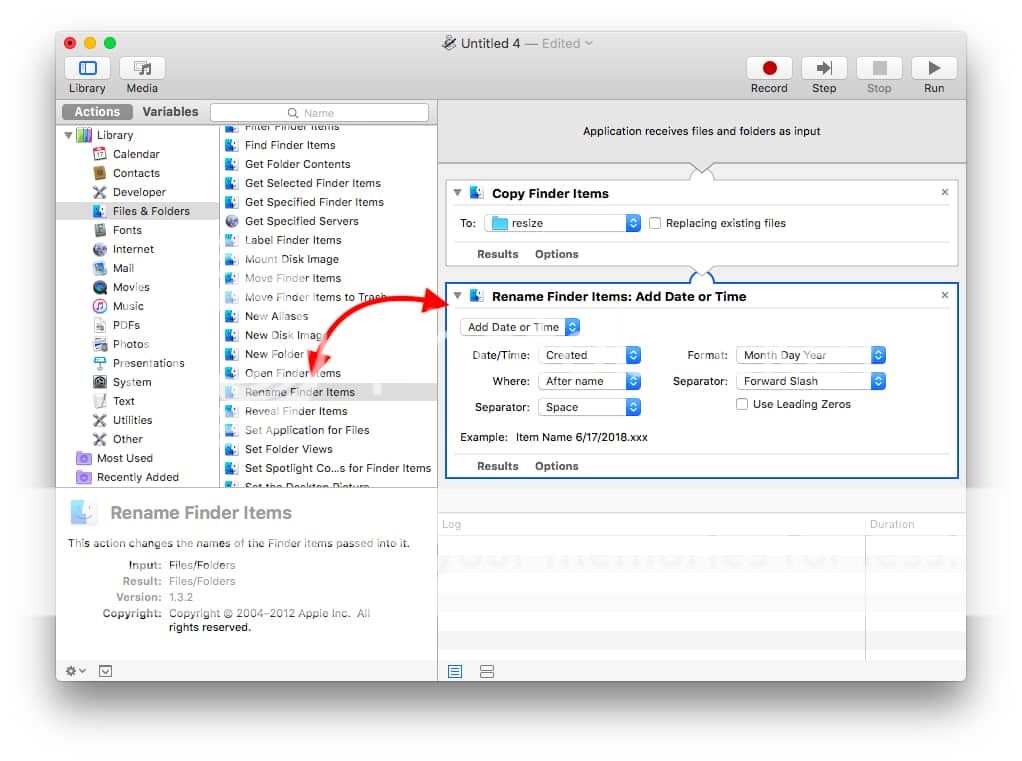The image size is (1022, 761).
Task: Click the Step toolbar button
Action: [x=824, y=68]
